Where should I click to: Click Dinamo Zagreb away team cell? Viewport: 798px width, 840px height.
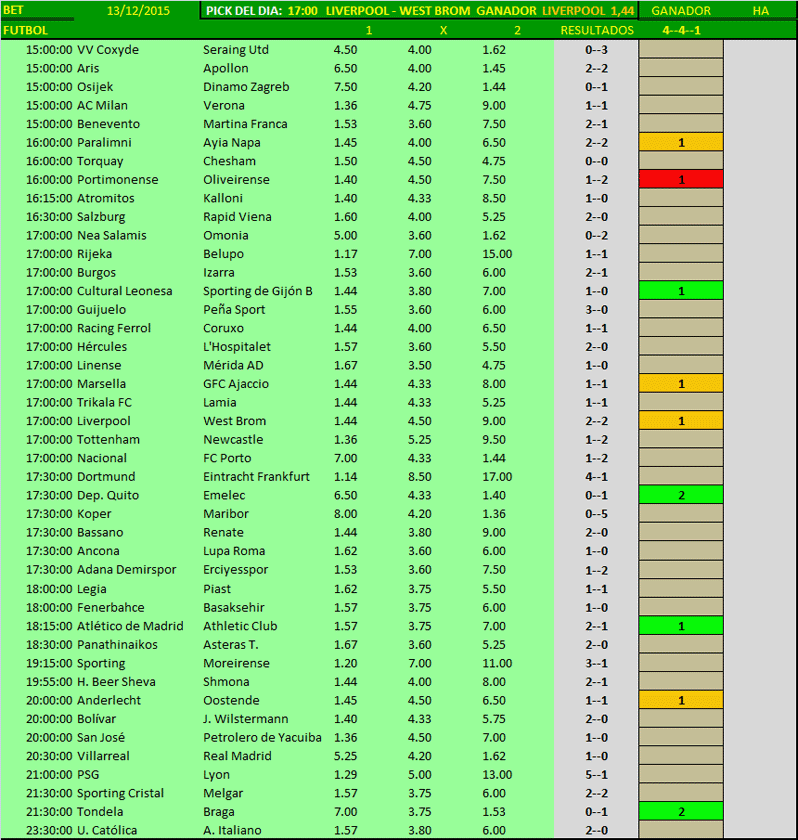[246, 87]
